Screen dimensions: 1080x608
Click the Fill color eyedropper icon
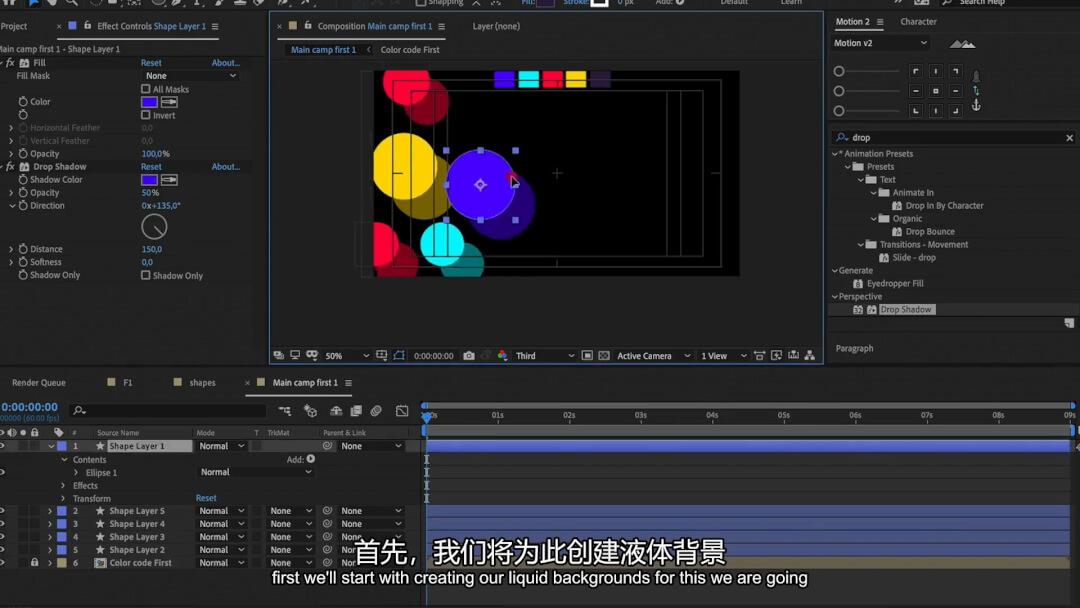click(169, 102)
